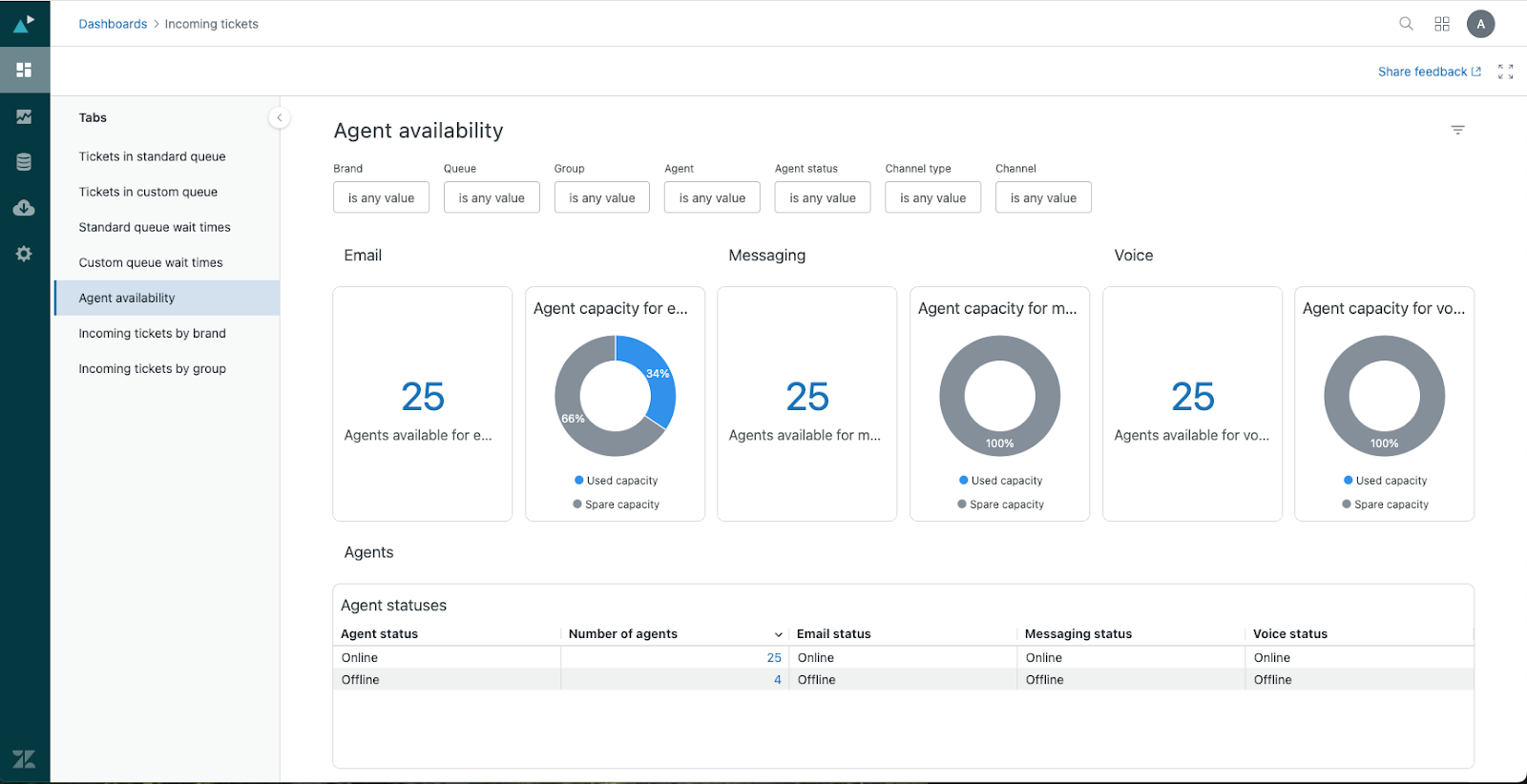This screenshot has height=784, width=1527.
Task: Open the user profile avatar
Action: 1480,24
